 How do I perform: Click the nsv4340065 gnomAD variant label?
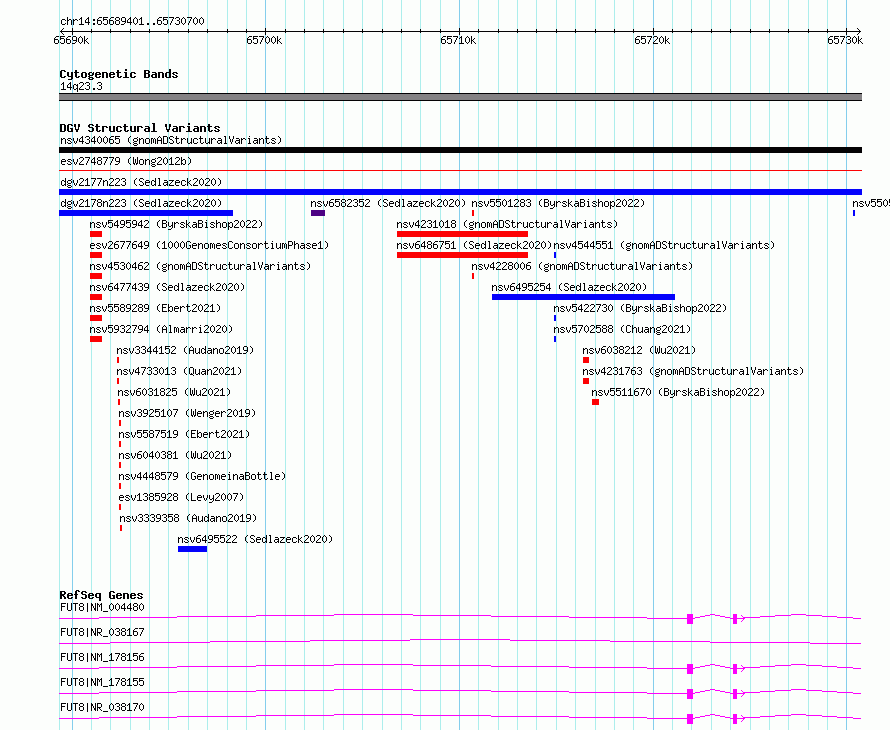[x=171, y=140]
